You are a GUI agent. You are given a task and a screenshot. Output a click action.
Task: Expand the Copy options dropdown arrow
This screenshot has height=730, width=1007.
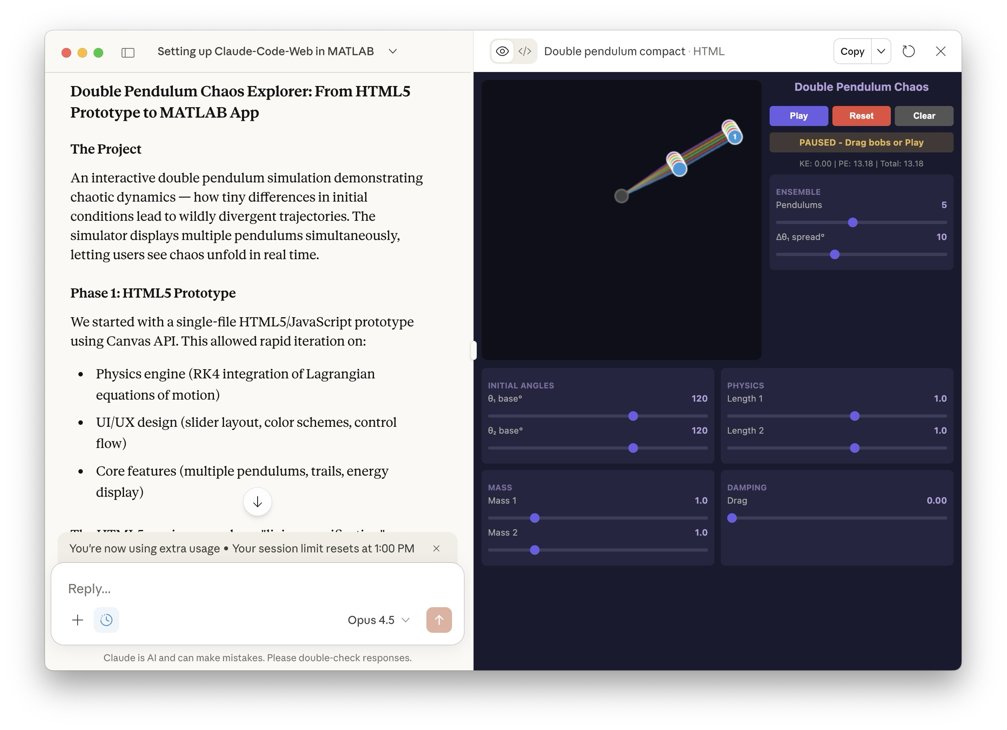pos(881,51)
